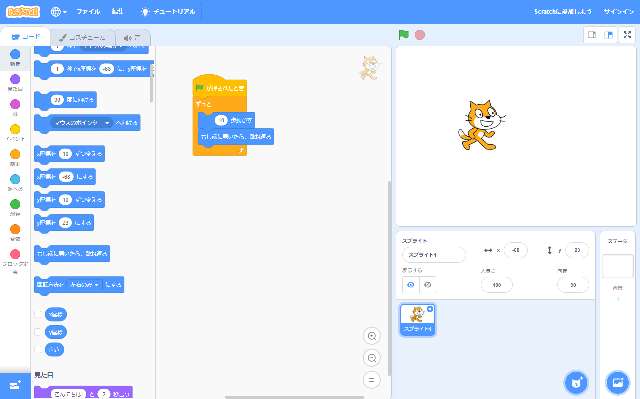Open the language globe dropdown
This screenshot has height=399, width=640.
59,12
